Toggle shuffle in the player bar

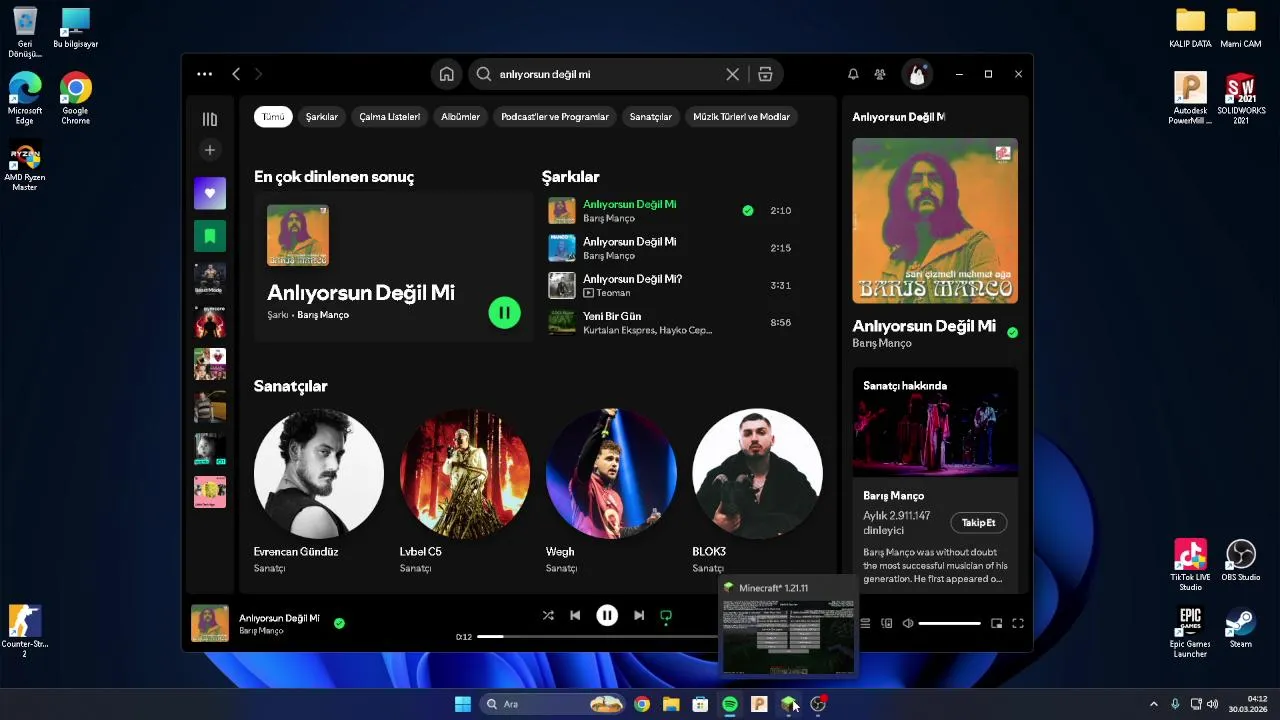tap(548, 615)
